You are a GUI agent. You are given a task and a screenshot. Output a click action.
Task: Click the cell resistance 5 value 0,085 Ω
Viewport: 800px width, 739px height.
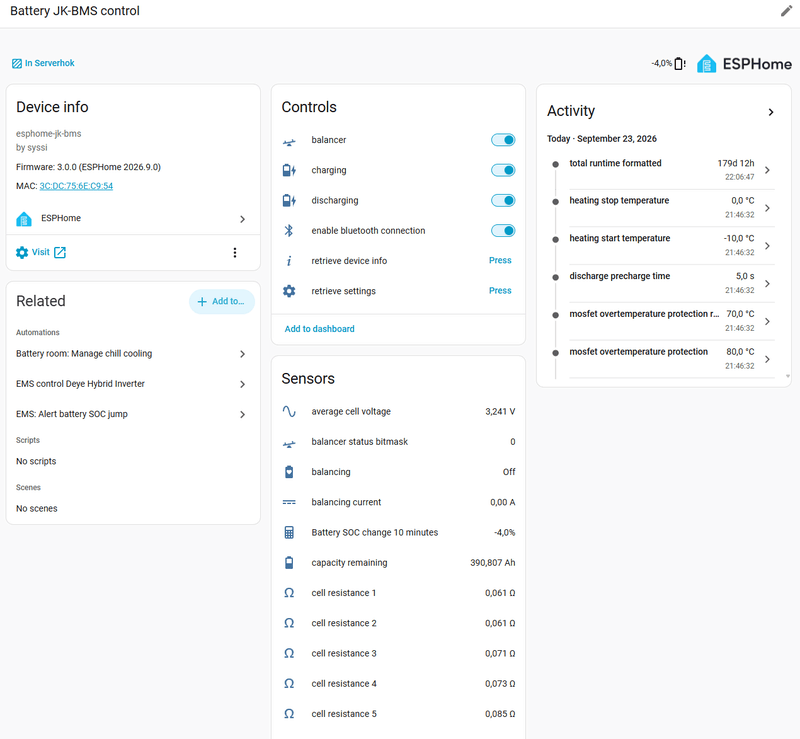(x=500, y=714)
